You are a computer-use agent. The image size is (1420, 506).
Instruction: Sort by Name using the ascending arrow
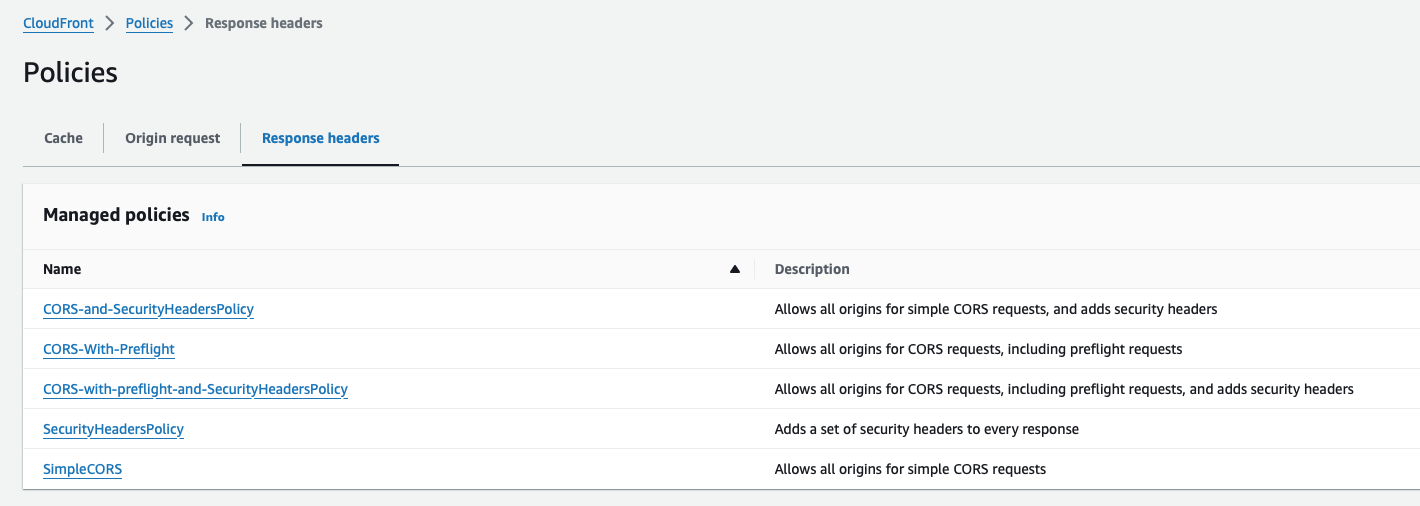[x=735, y=269]
